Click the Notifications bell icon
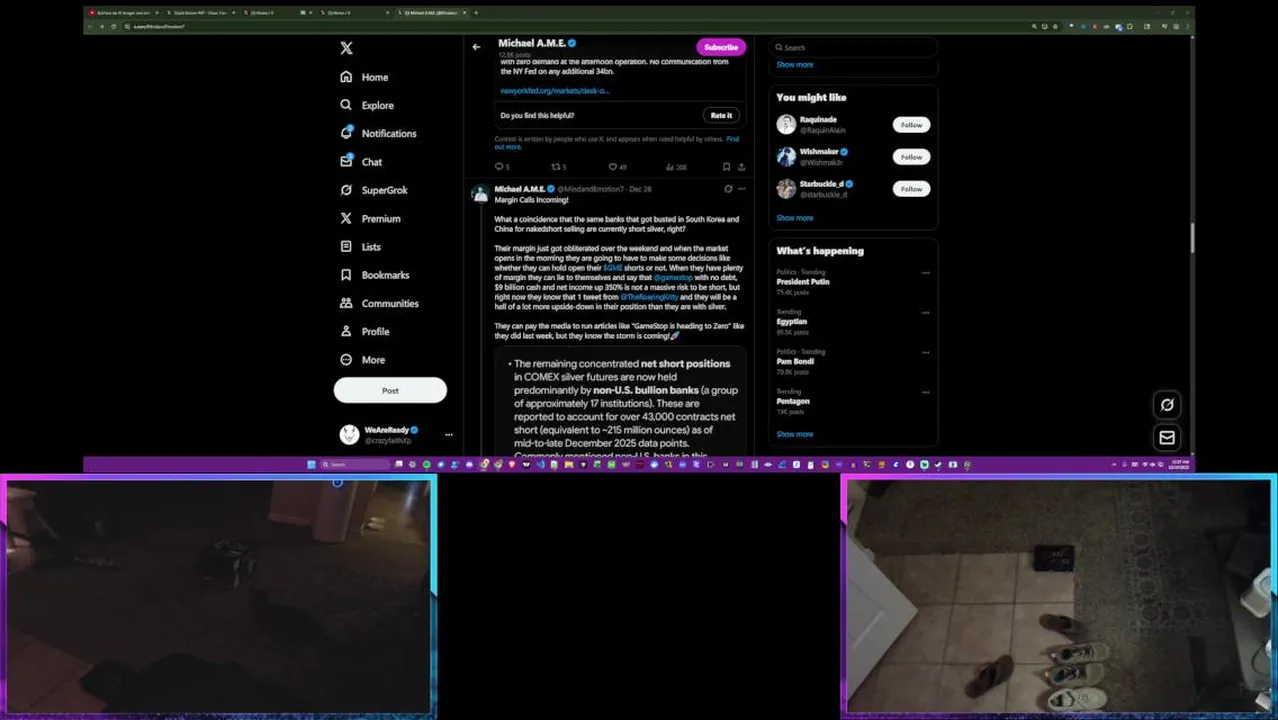Image resolution: width=1278 pixels, height=720 pixels. [x=346, y=133]
